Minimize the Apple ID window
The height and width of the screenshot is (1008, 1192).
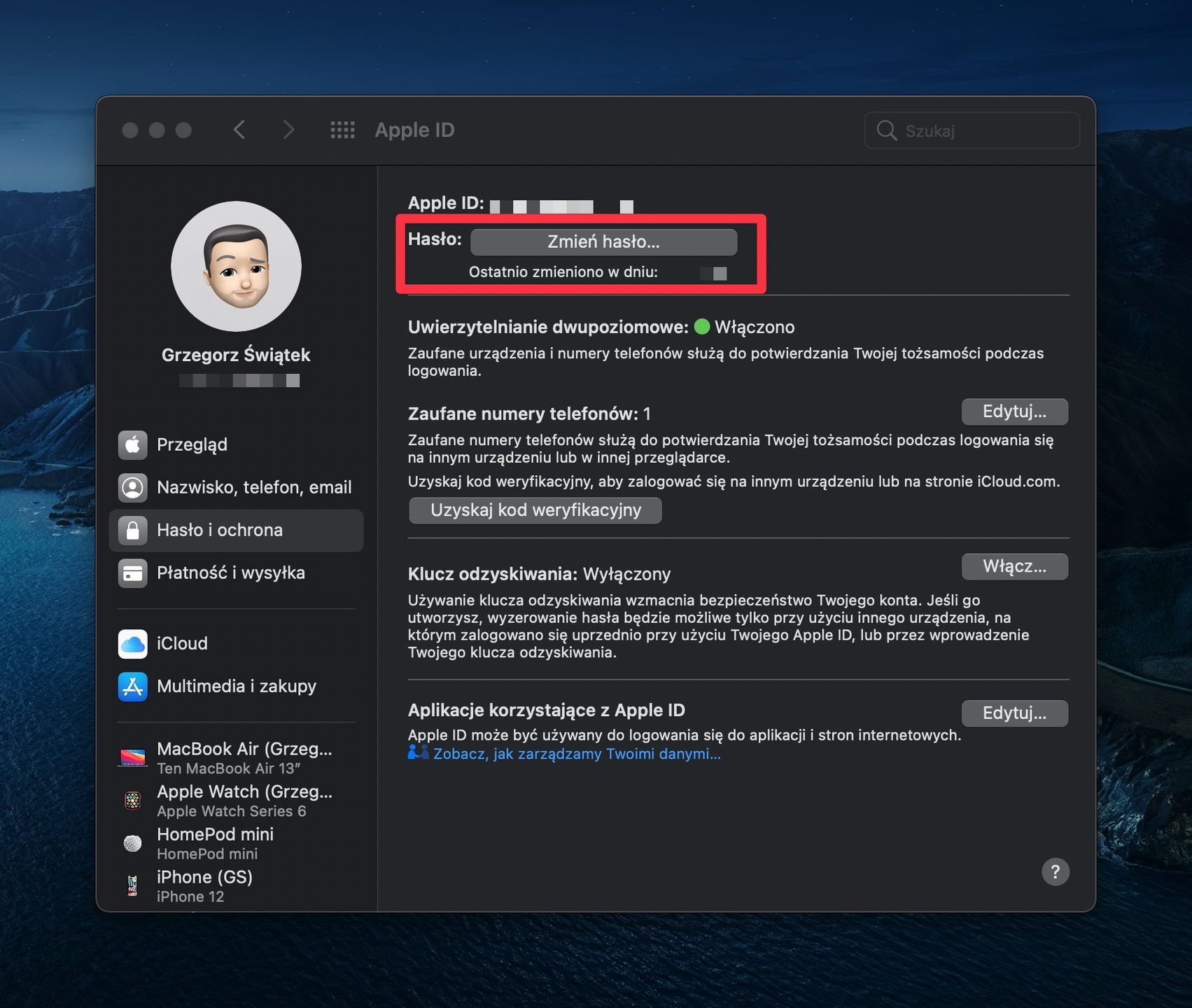tap(157, 130)
